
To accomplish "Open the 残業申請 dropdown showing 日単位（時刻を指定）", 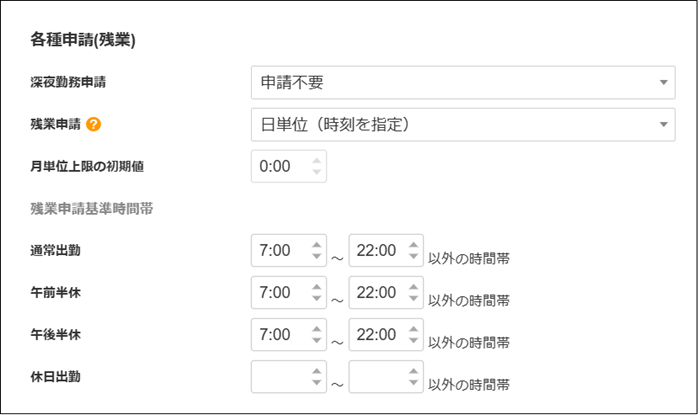I will 463,124.
